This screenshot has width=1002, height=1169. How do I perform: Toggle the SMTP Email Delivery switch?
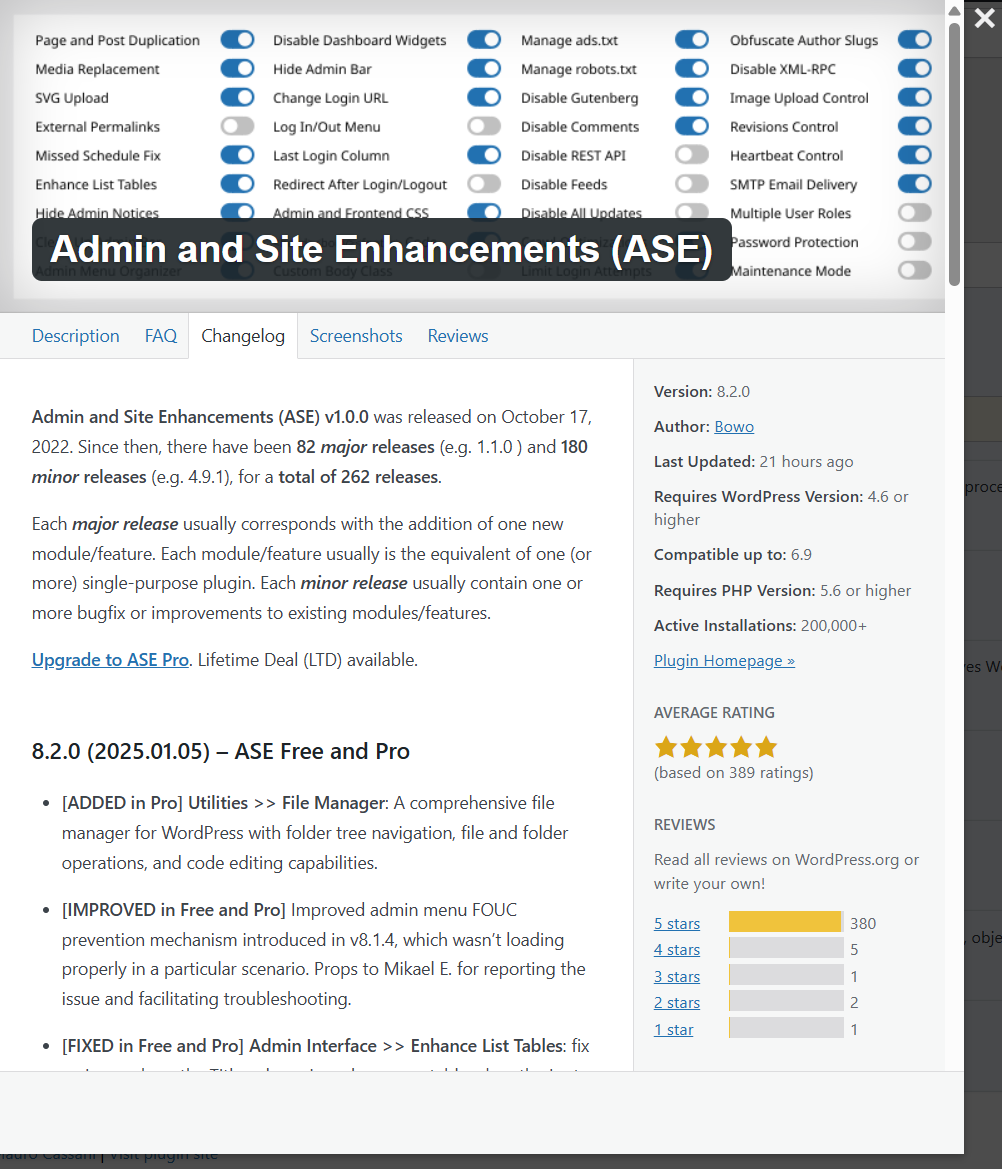915,185
